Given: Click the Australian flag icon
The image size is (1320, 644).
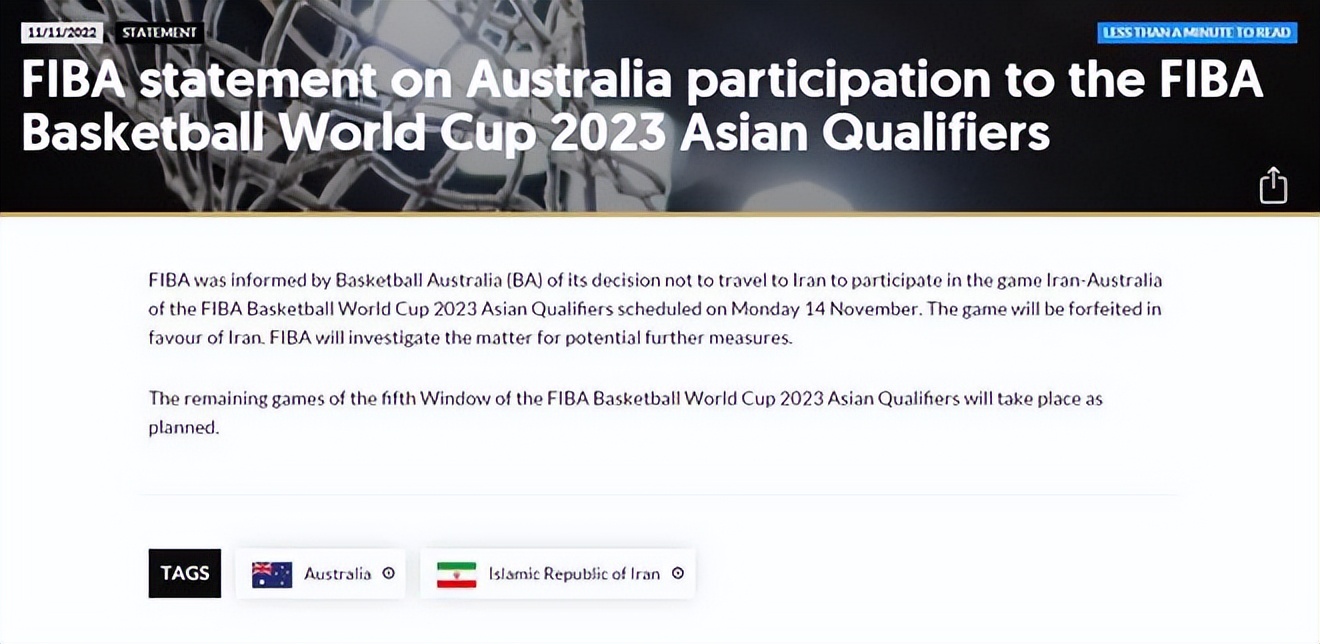Looking at the screenshot, I should pyautogui.click(x=272, y=574).
